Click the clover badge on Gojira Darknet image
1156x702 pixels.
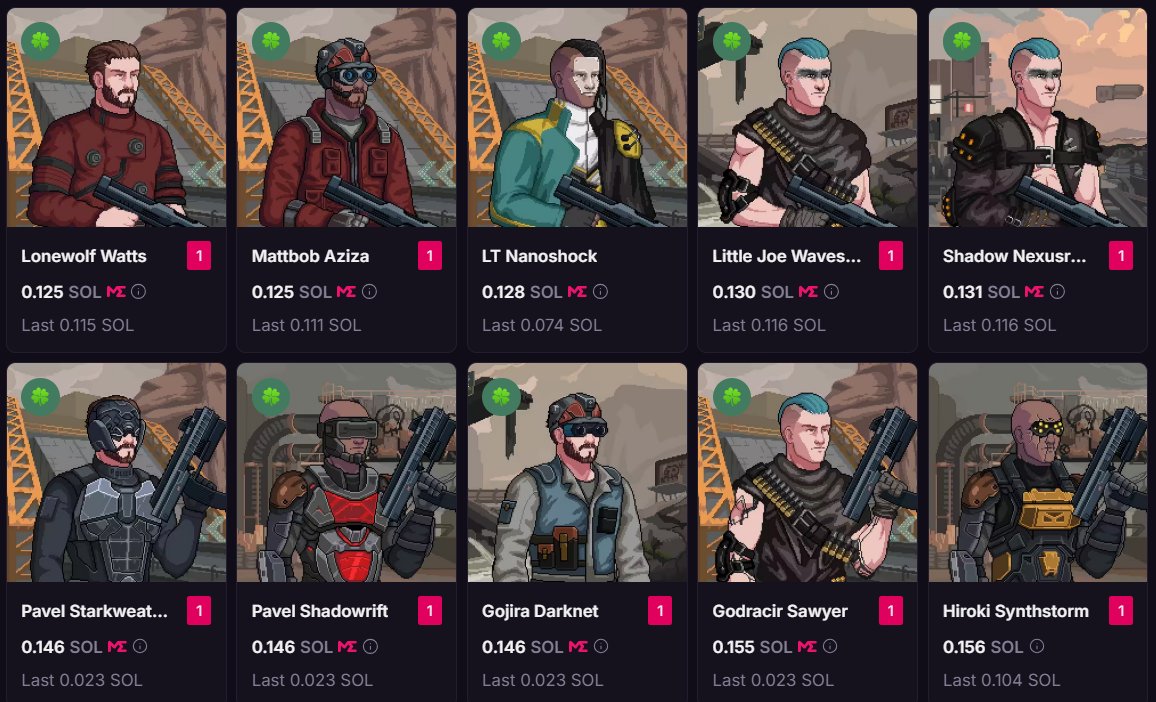click(501, 397)
